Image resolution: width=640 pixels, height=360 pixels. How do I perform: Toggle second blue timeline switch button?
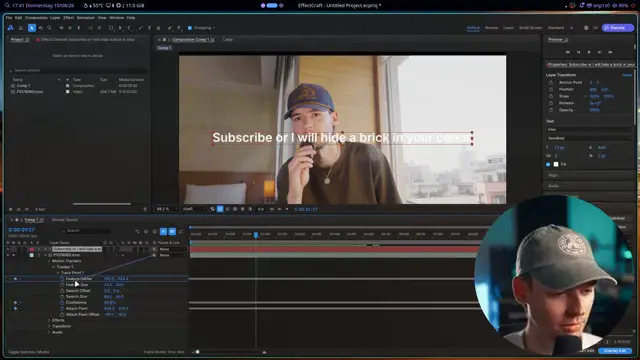coord(172,231)
